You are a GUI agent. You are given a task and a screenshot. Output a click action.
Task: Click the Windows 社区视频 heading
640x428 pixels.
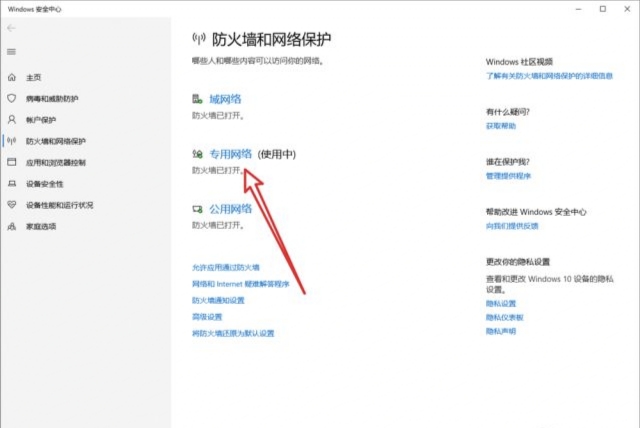(x=519, y=62)
